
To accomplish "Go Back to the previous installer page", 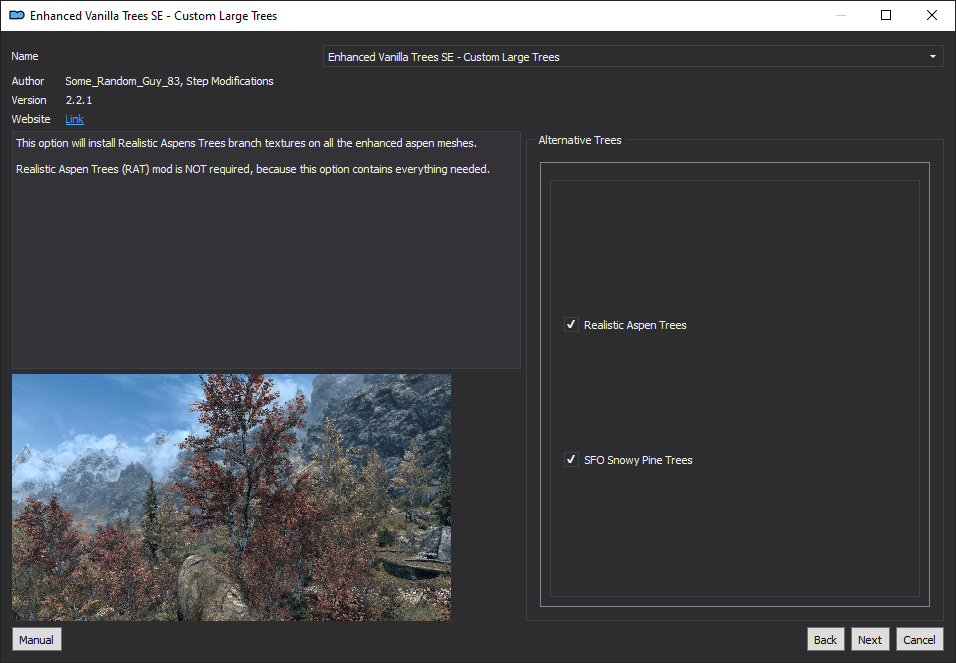I will point(826,639).
